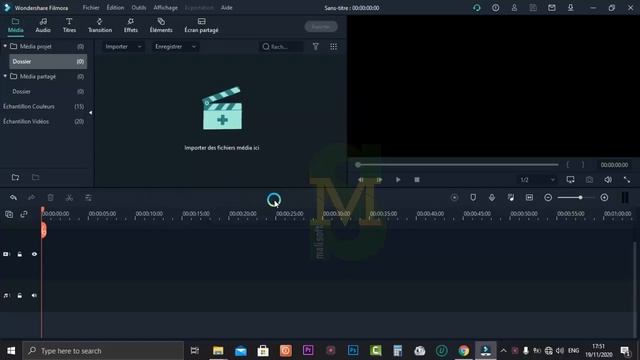
Task: Click the delete folder icon
Action: [36, 177]
